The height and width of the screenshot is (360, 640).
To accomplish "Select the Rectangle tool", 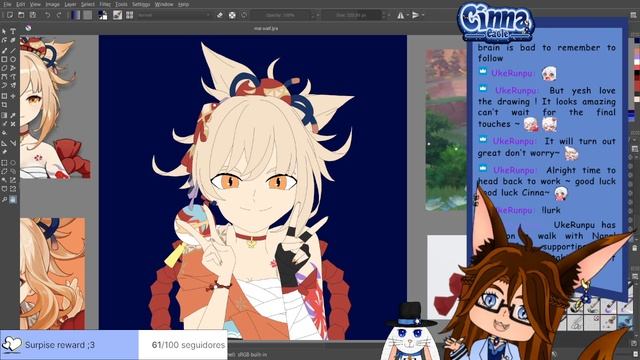I will point(4,59).
